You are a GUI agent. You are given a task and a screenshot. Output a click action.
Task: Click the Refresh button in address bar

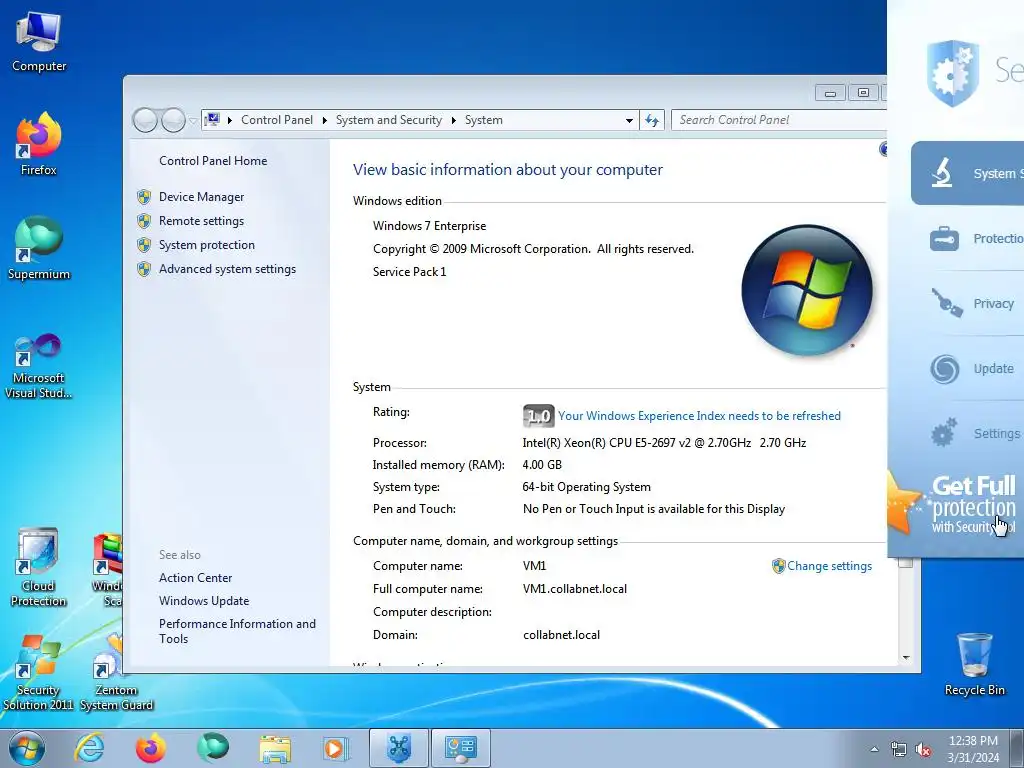point(652,120)
